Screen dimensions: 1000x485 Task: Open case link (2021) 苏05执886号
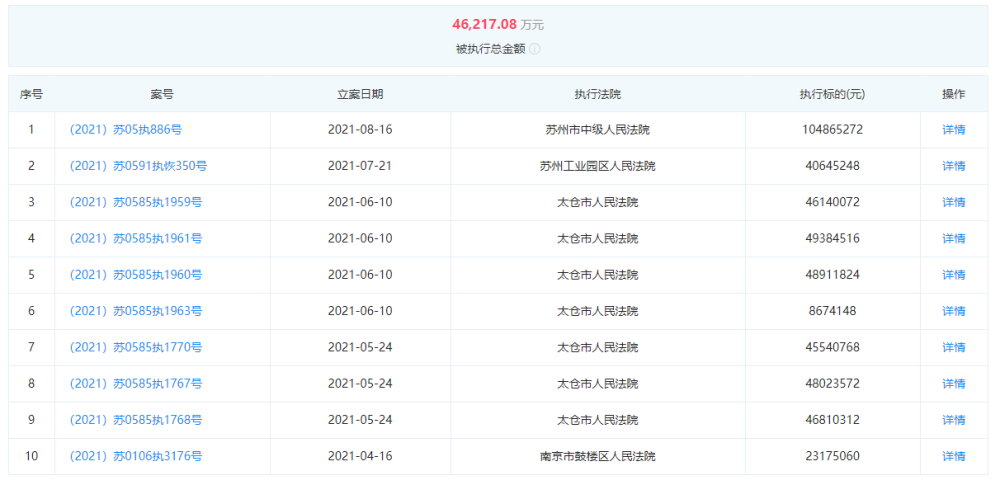pyautogui.click(x=126, y=130)
